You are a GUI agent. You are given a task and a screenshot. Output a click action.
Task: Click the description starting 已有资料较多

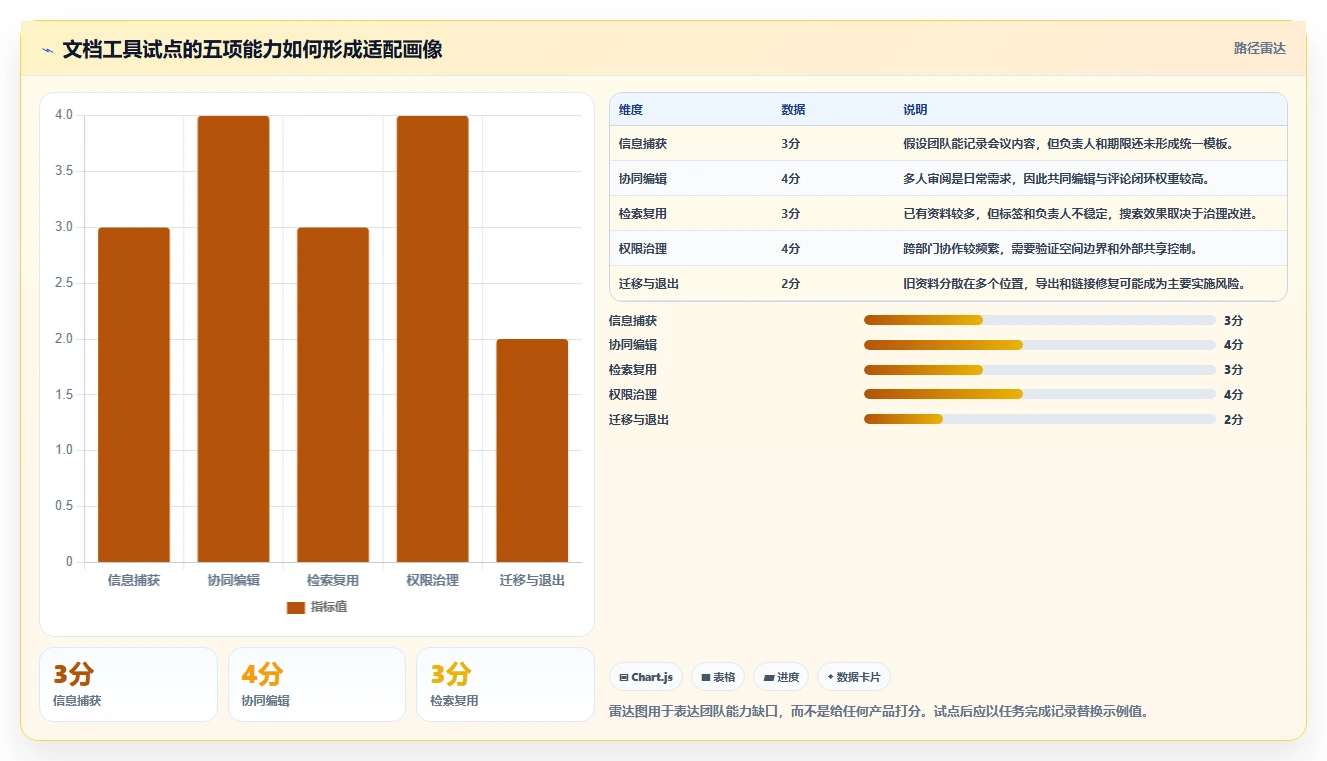click(1081, 214)
